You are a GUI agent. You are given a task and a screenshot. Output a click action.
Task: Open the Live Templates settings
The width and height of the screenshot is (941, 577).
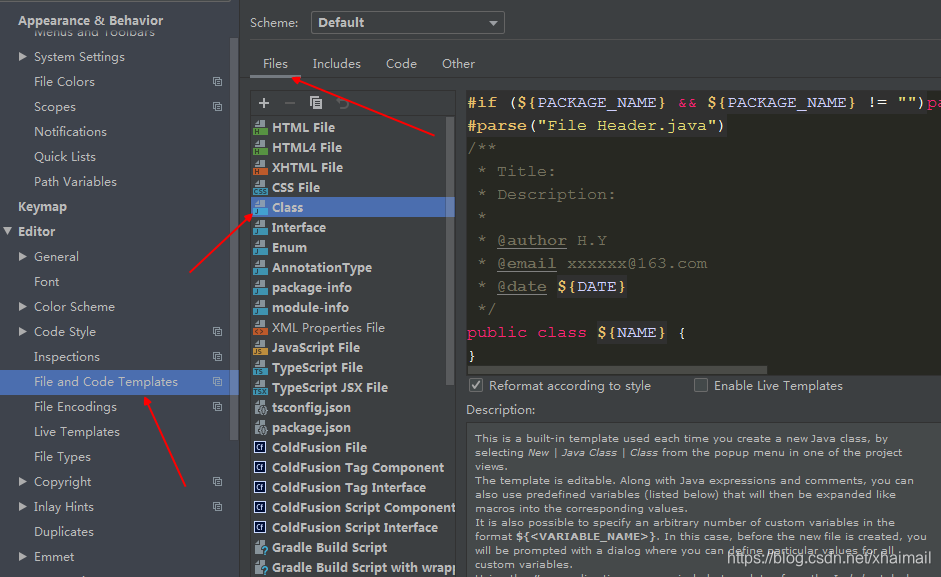[x=77, y=432]
